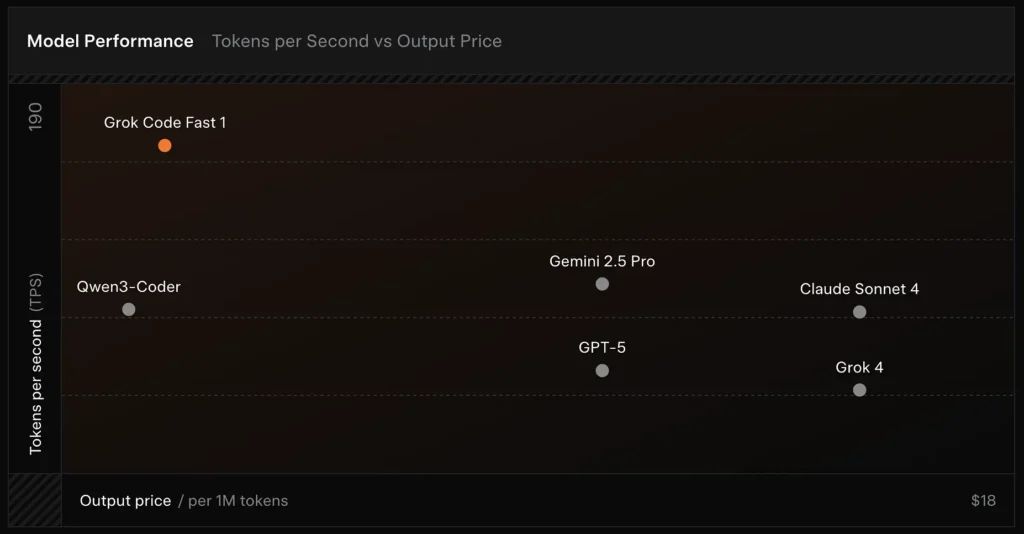Click the Grok 4 text label

point(859,368)
